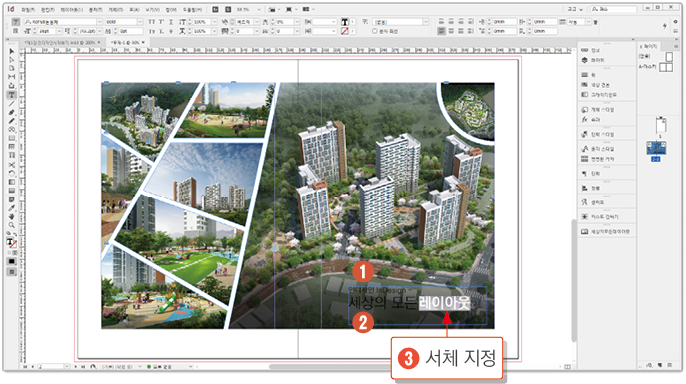
Task: Open the character style dropdown
Action: [426, 21]
